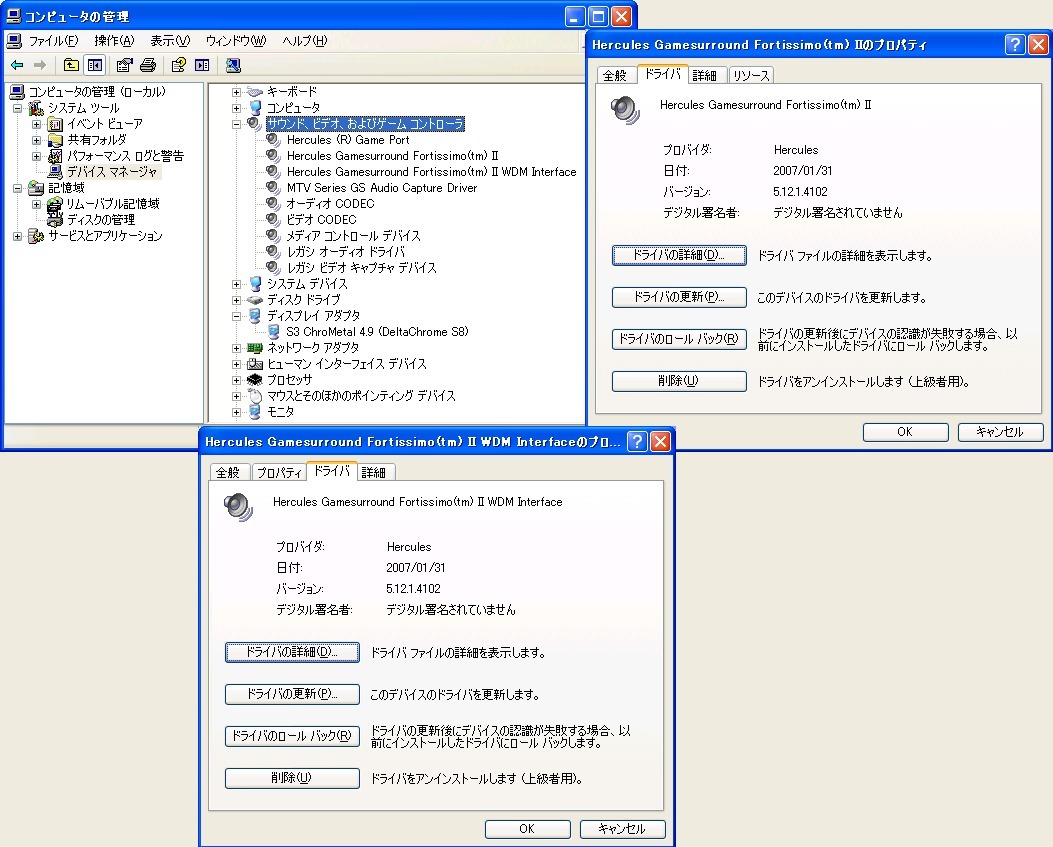
Task: Expand the ネットワーク アダプタ category
Action: pos(236,348)
